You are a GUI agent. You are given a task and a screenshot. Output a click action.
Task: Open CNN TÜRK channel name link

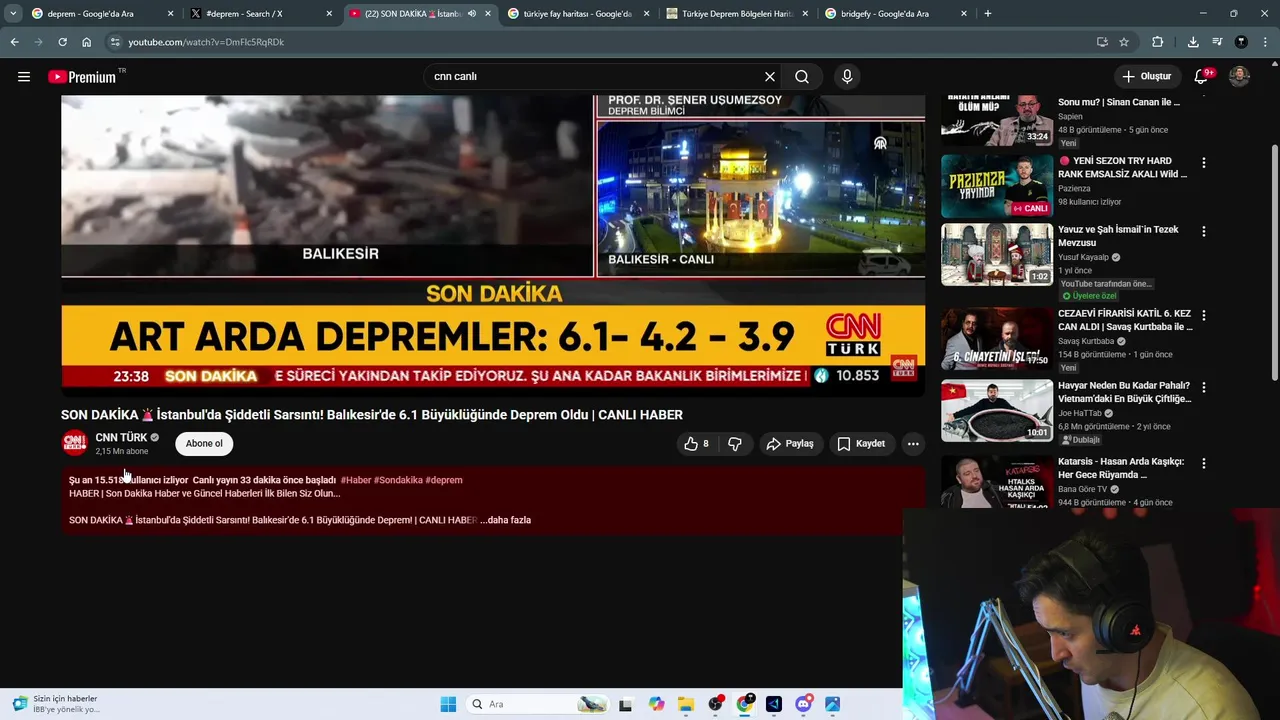121,437
